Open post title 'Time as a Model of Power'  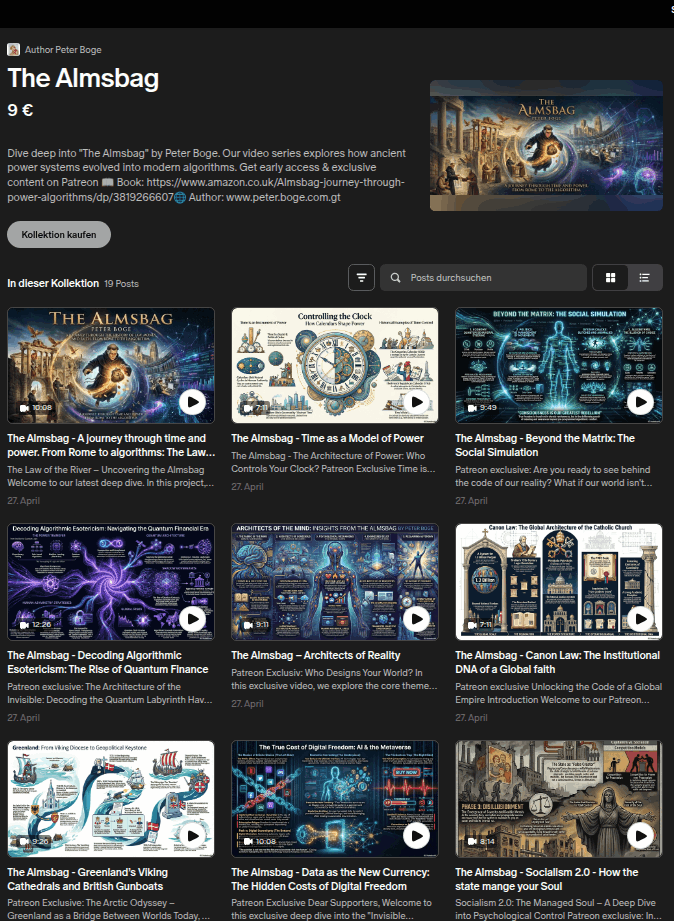pyautogui.click(x=327, y=438)
